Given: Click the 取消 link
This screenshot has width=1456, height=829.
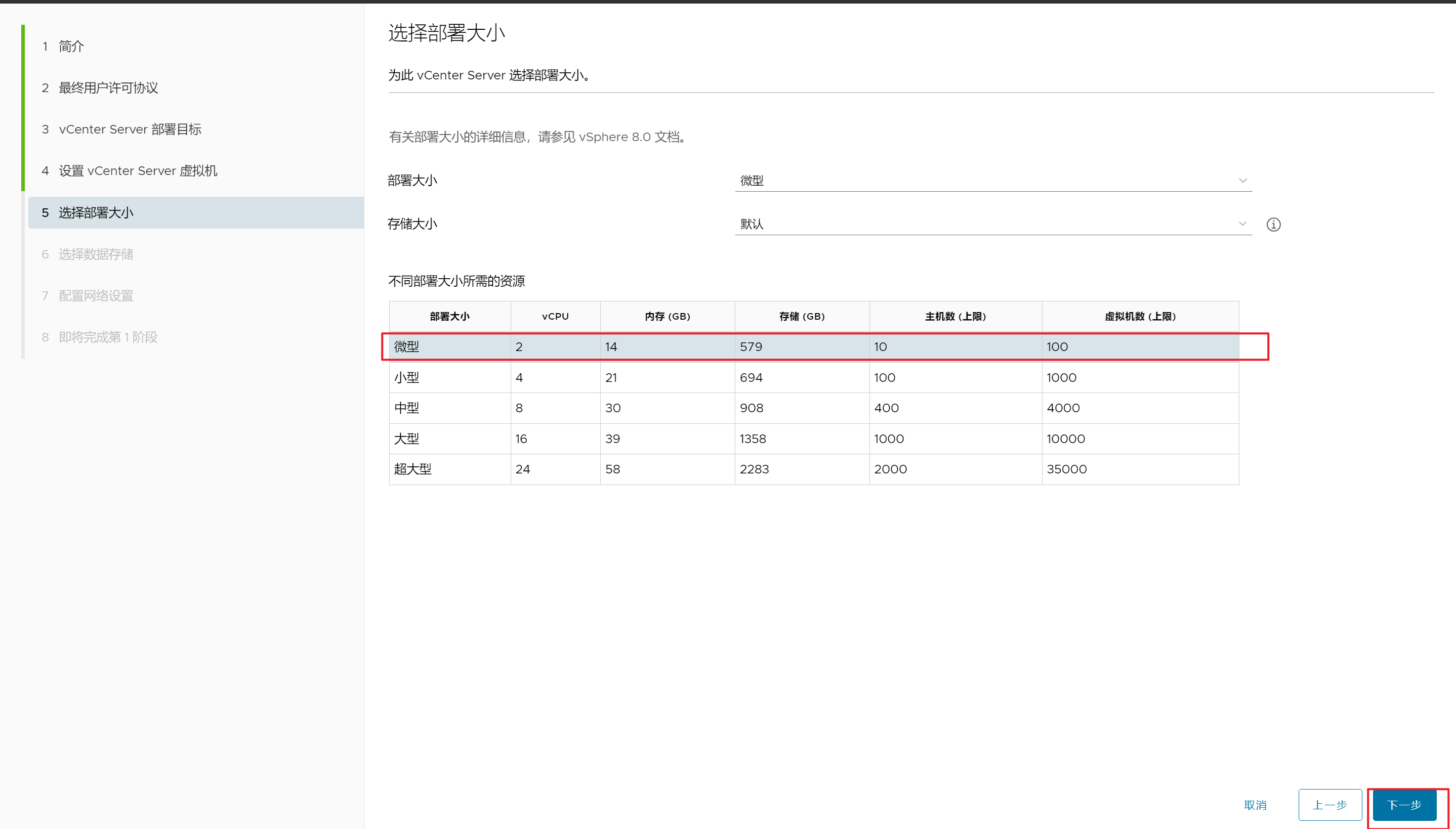Looking at the screenshot, I should pyautogui.click(x=1255, y=805).
